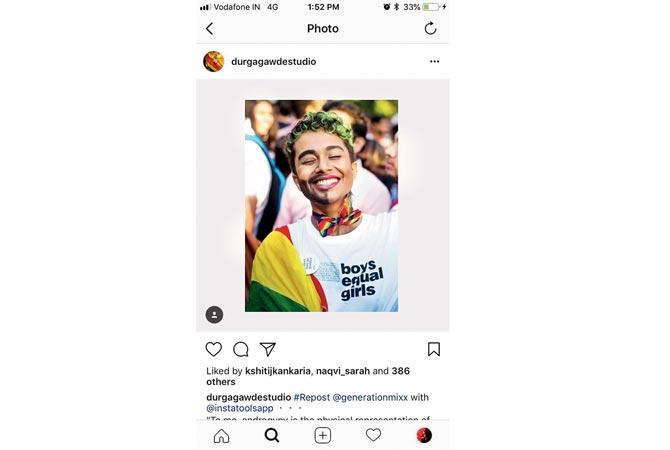The height and width of the screenshot is (450, 670).
Task: Open @generationmixx mention in caption
Action: point(370,397)
